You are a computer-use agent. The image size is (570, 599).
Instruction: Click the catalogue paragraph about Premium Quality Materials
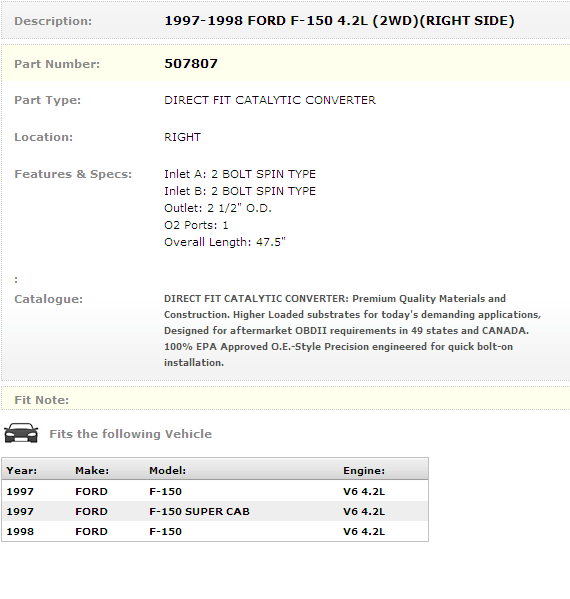click(353, 330)
